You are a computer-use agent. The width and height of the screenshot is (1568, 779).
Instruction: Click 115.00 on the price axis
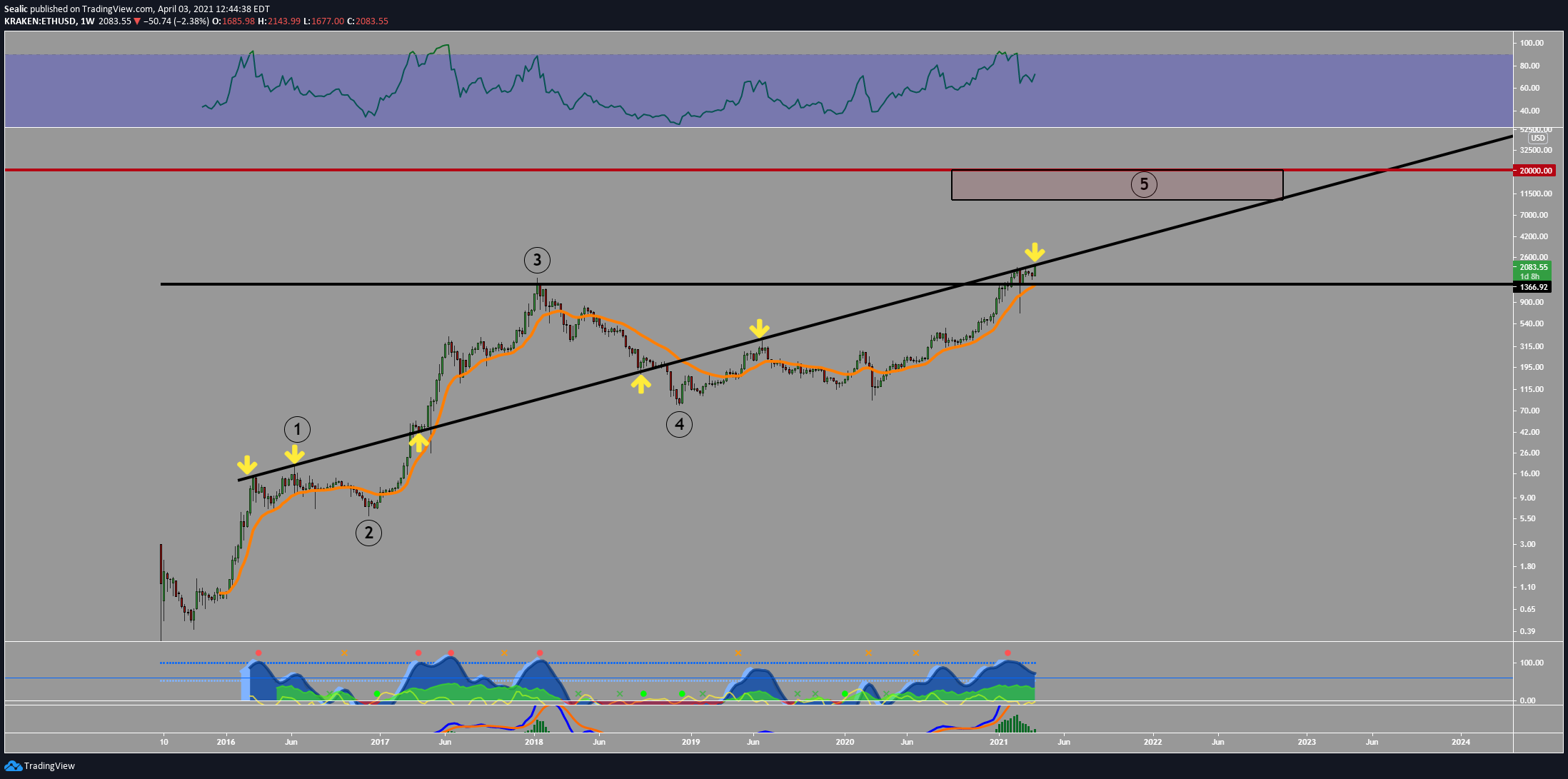click(1532, 389)
